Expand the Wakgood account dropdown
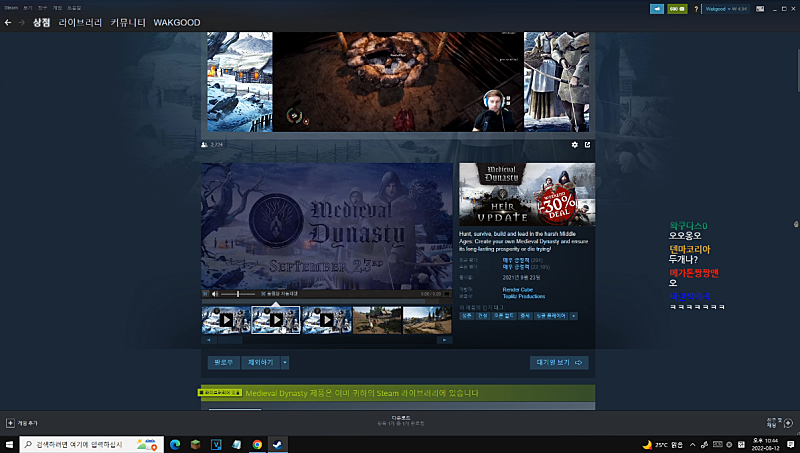800x453 pixels. (726, 9)
